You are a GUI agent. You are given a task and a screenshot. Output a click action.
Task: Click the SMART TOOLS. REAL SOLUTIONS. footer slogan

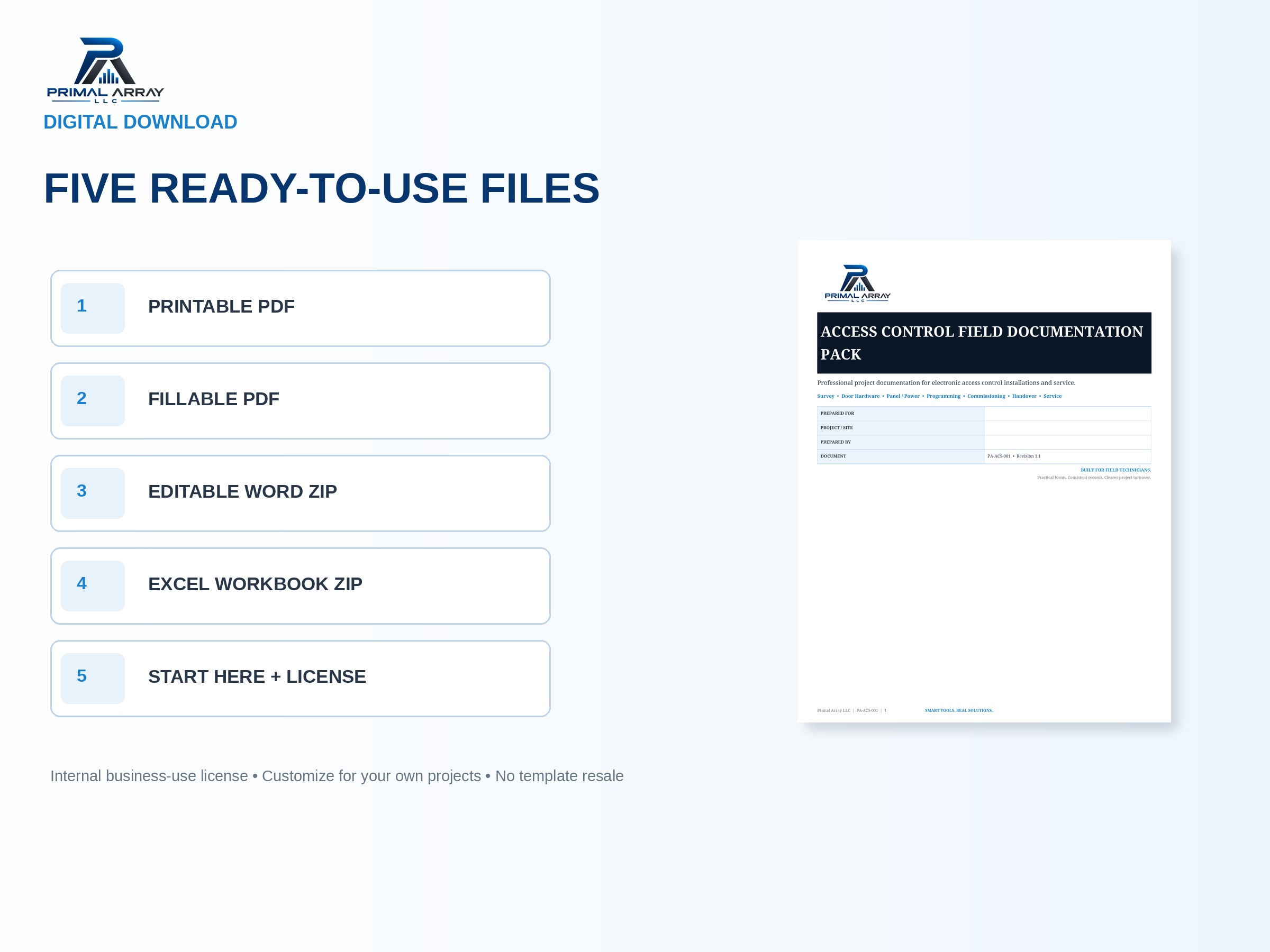958,710
